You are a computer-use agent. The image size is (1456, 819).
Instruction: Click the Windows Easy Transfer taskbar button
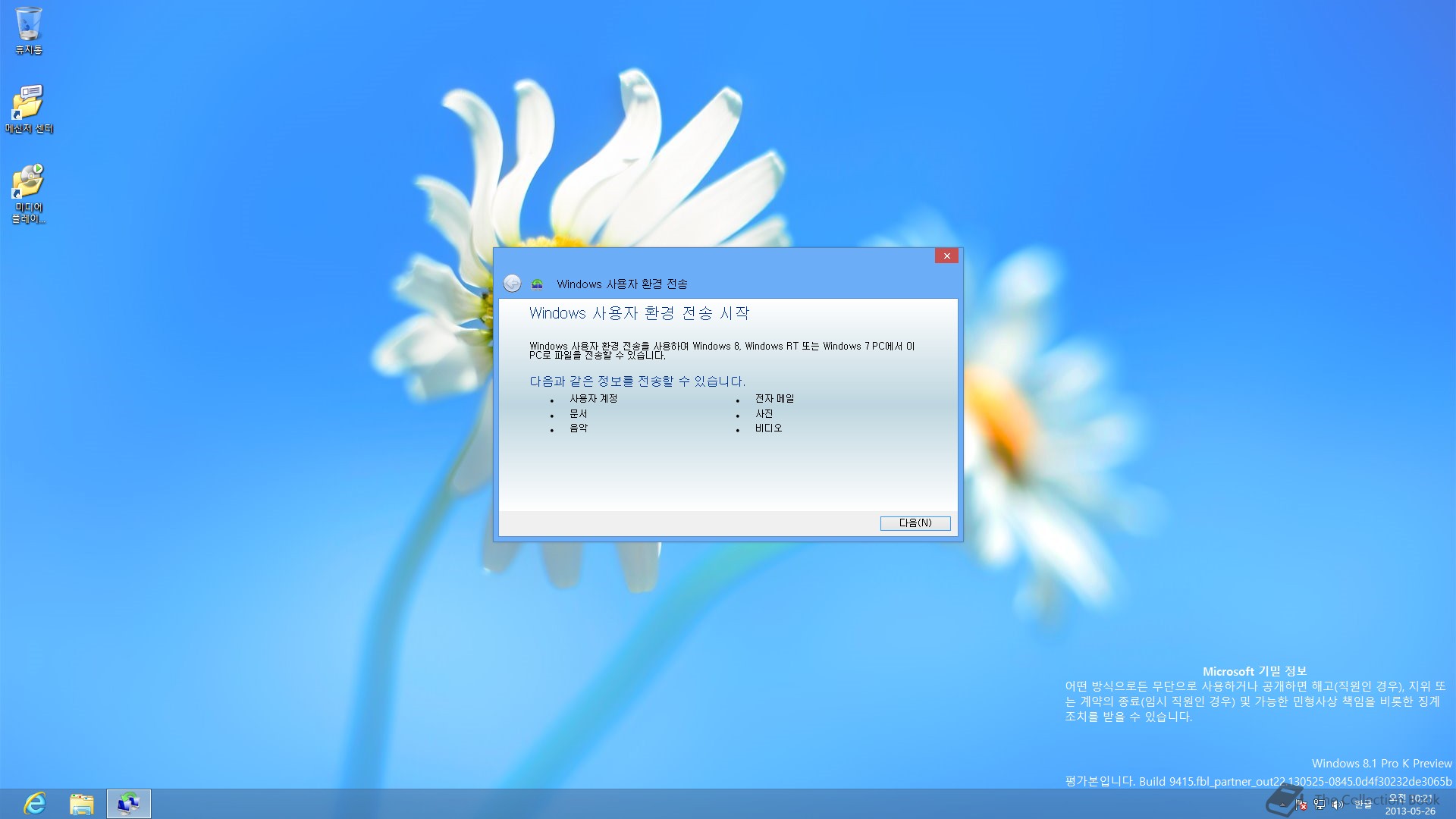coord(129,804)
